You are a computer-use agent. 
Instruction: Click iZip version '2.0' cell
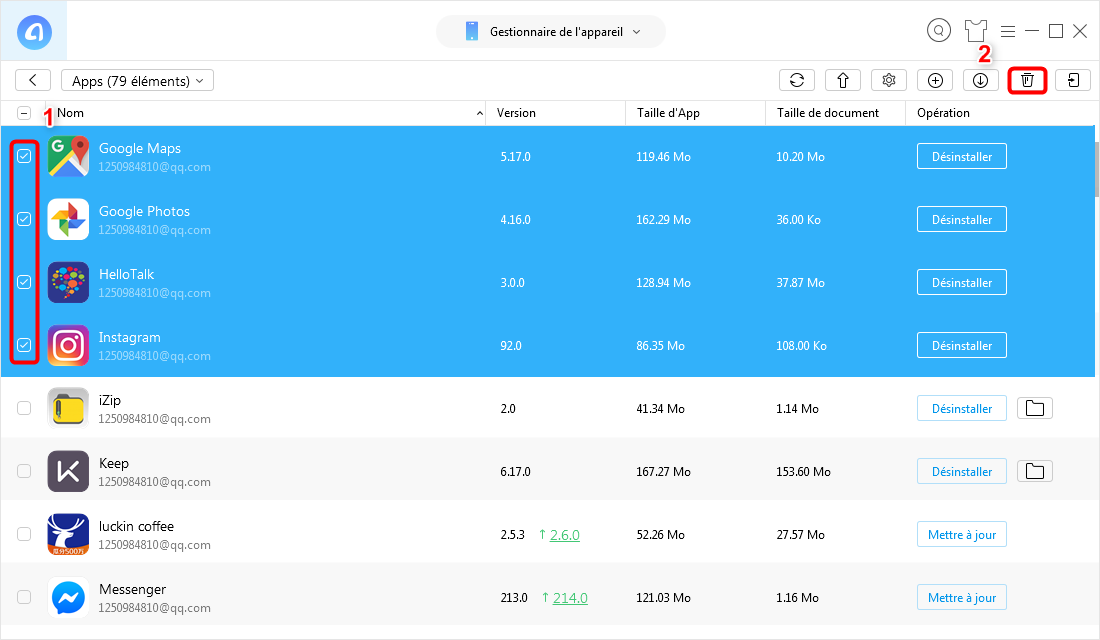click(508, 408)
